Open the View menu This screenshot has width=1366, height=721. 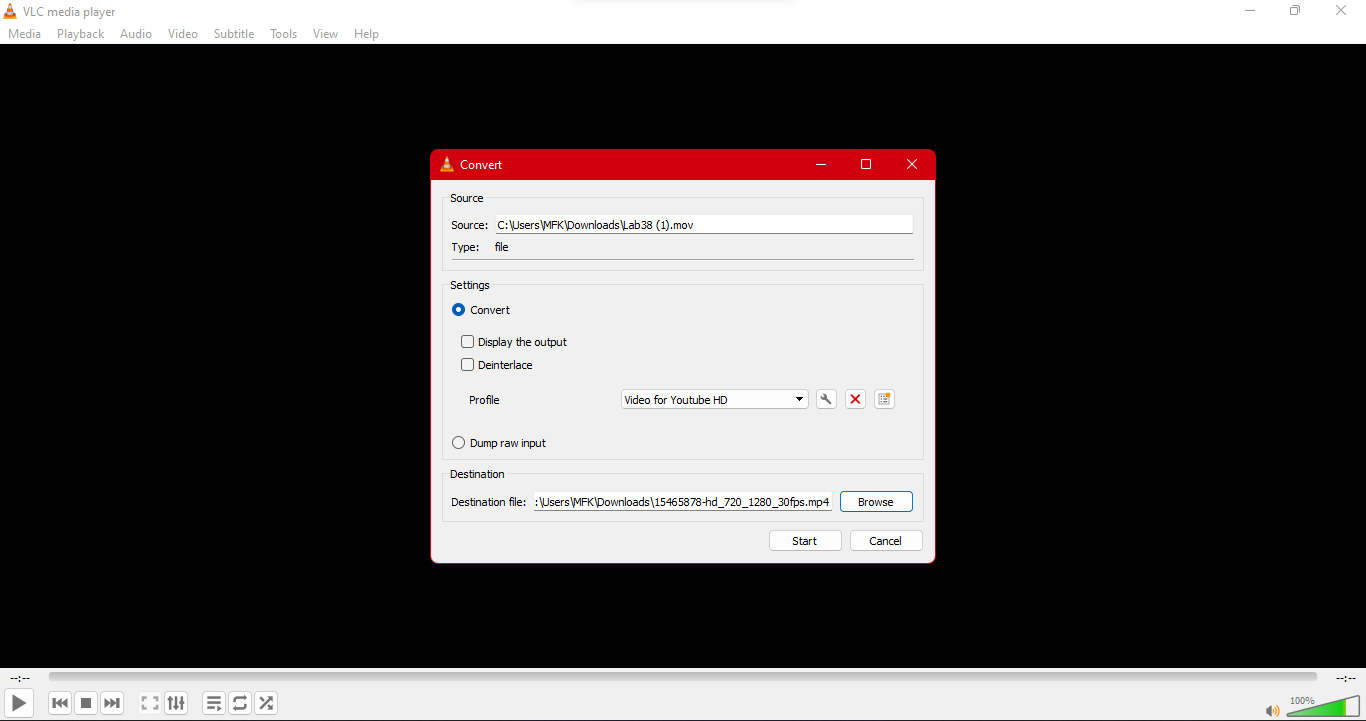[325, 34]
